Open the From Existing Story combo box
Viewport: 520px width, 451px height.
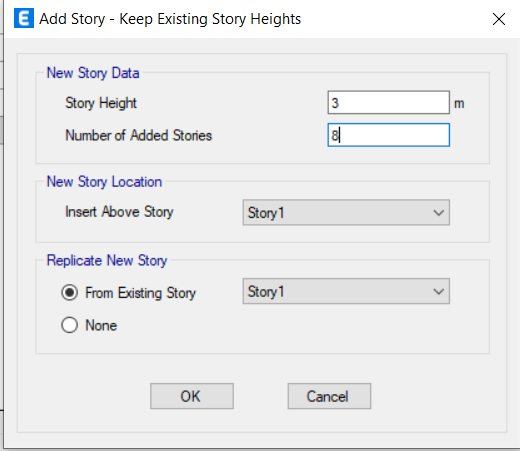point(346,291)
